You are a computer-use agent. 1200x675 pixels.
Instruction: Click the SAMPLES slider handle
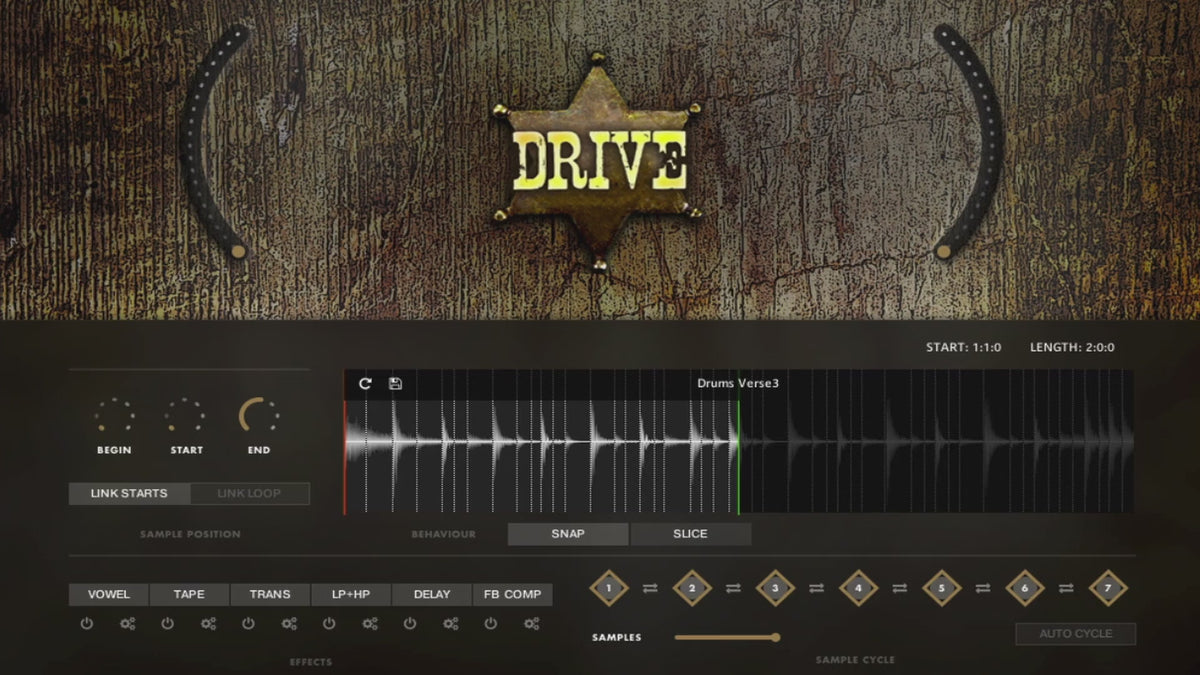click(775, 637)
